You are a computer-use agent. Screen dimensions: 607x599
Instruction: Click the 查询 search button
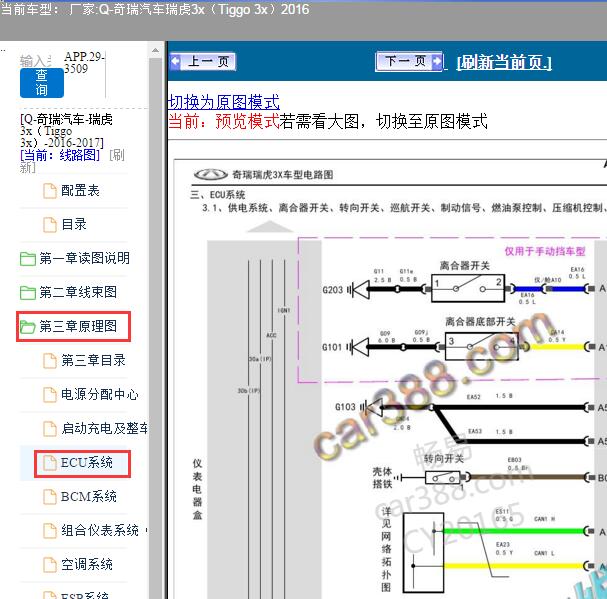point(42,83)
